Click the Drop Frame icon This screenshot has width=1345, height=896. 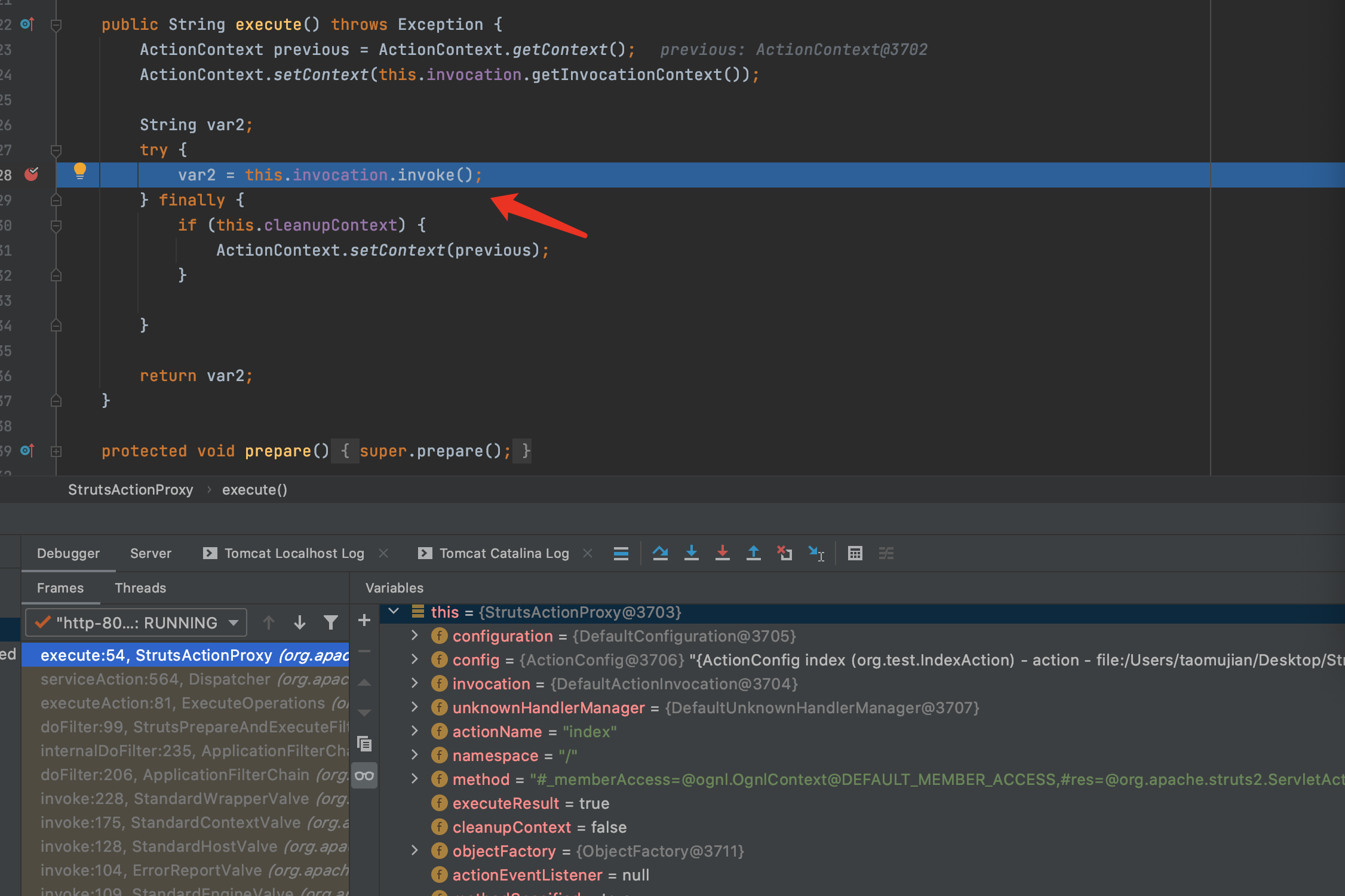click(785, 553)
